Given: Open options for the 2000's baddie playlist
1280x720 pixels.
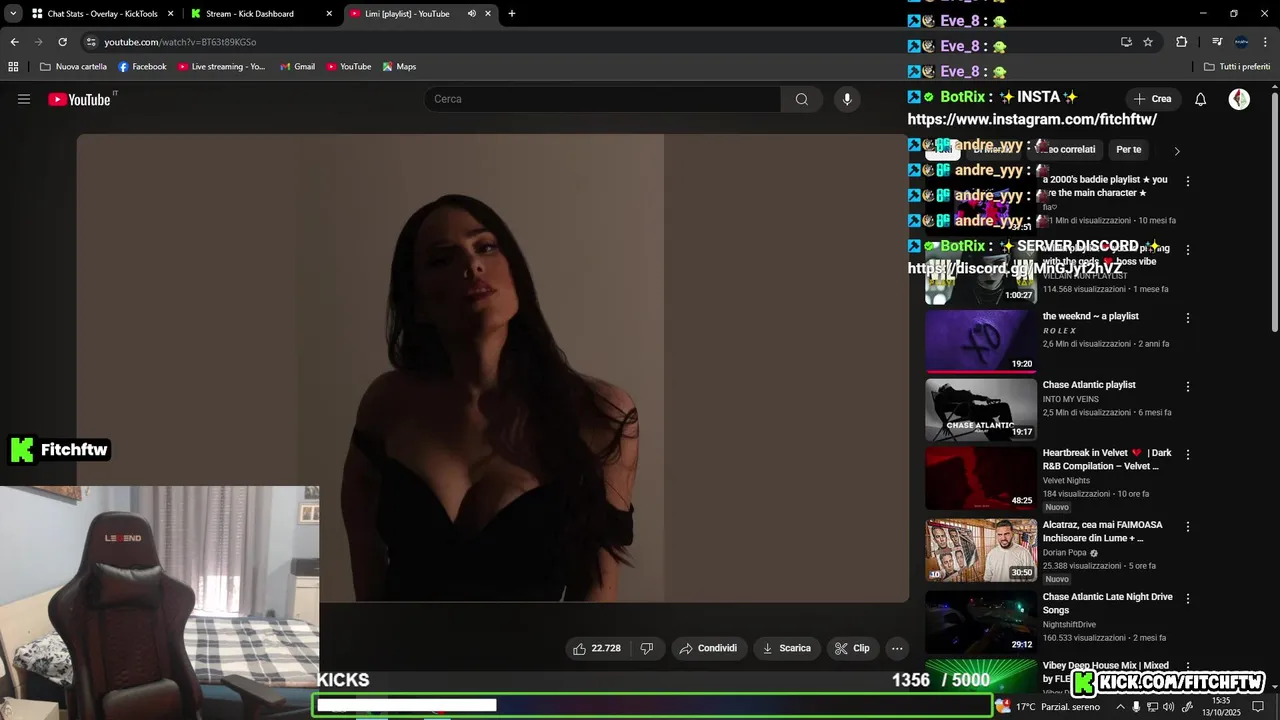Looking at the screenshot, I should [x=1188, y=182].
